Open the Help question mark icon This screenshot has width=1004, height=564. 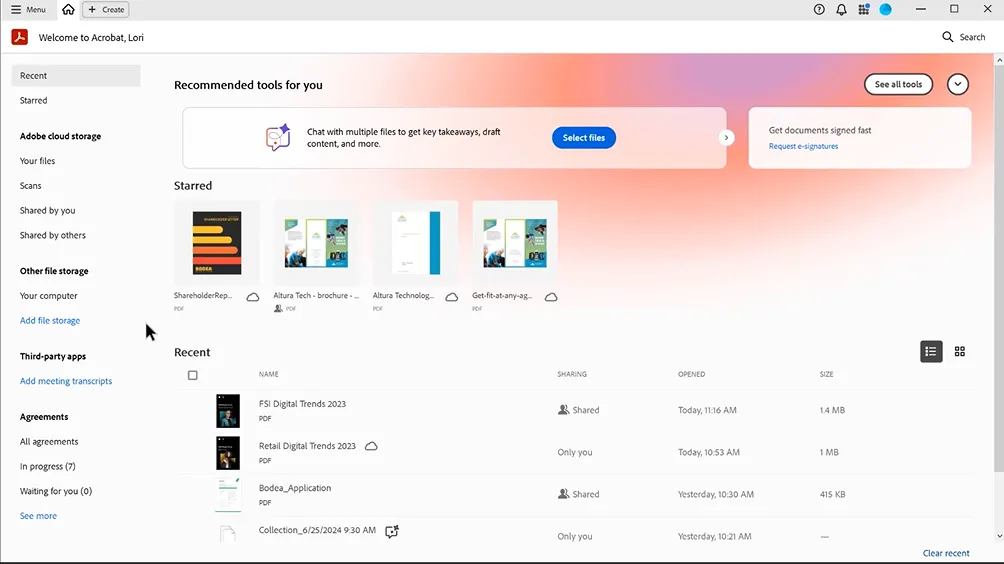[x=819, y=10]
